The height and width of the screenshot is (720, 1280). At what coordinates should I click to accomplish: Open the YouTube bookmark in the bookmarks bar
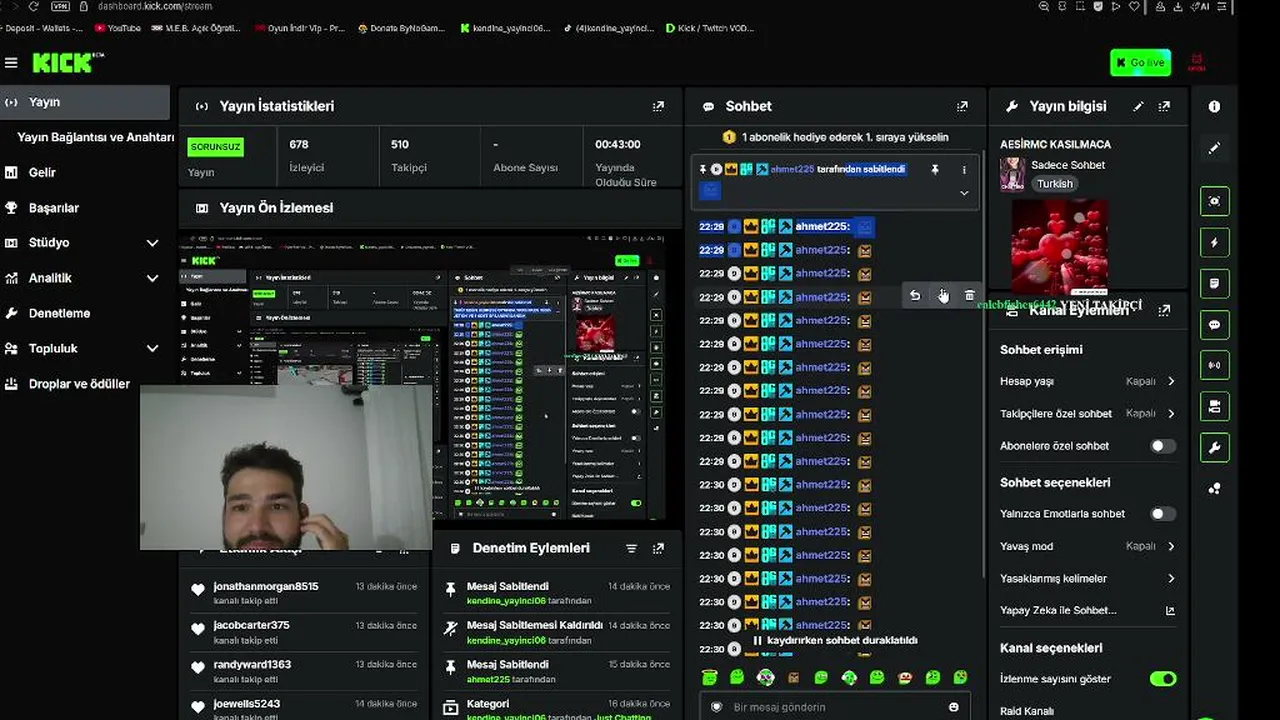[117, 28]
